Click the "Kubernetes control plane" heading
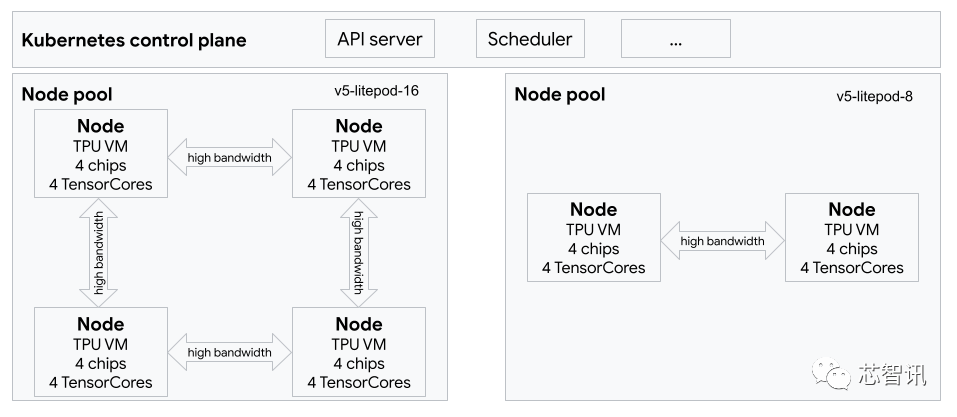 click(134, 40)
